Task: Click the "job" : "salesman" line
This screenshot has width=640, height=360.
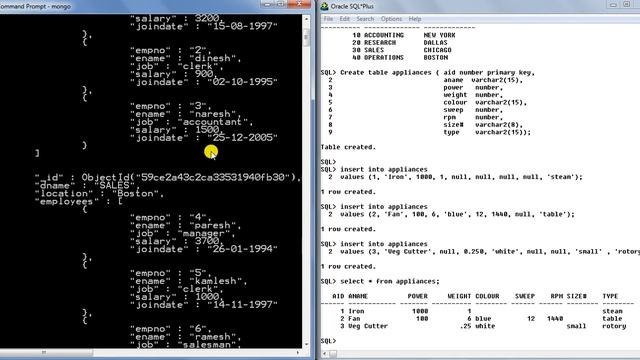Action: (x=185, y=344)
